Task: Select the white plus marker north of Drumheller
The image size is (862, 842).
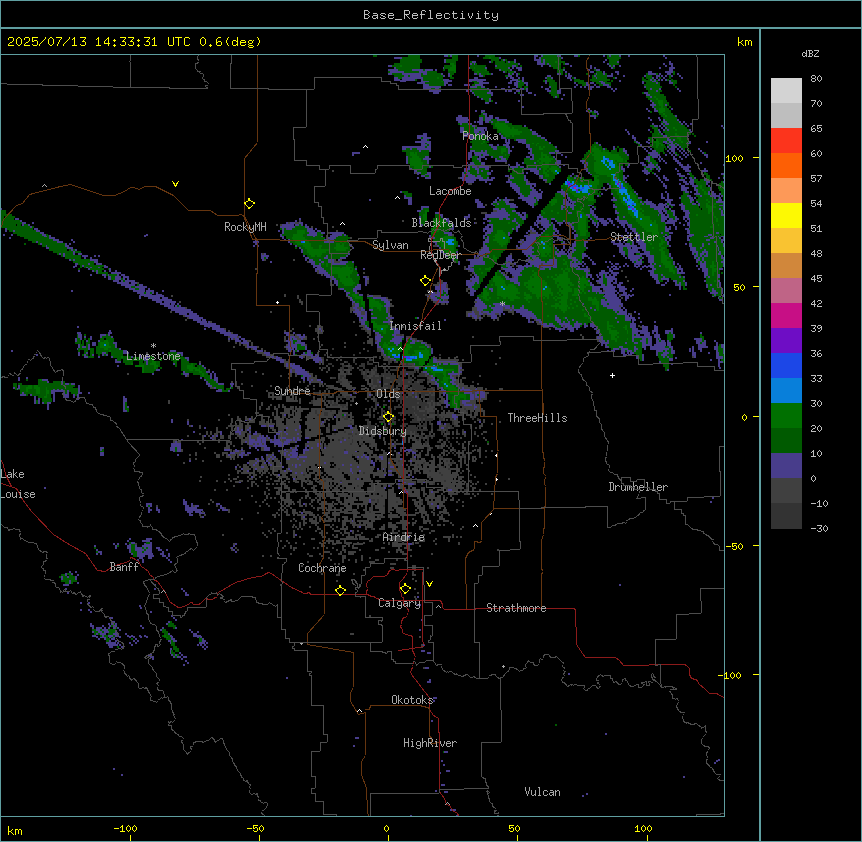Action: click(x=612, y=375)
